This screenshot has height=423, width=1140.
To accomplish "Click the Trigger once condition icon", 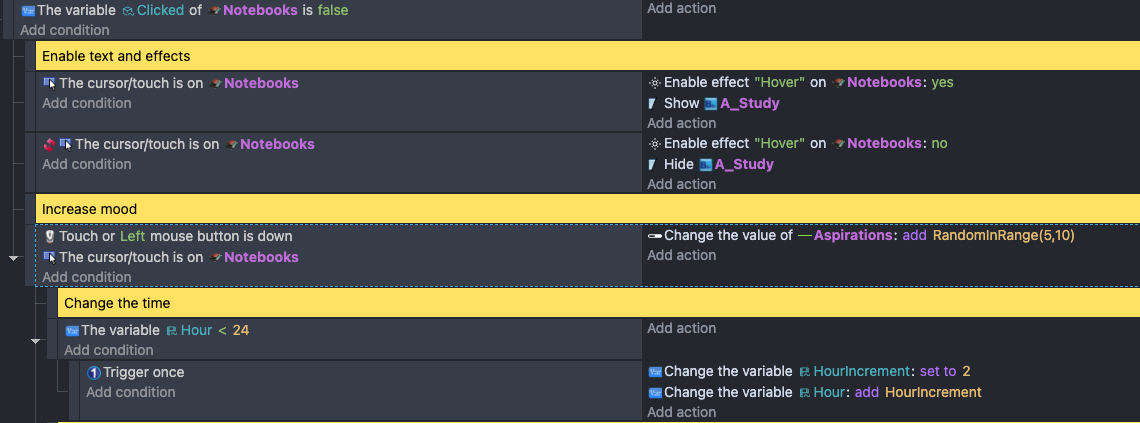I will coord(94,372).
